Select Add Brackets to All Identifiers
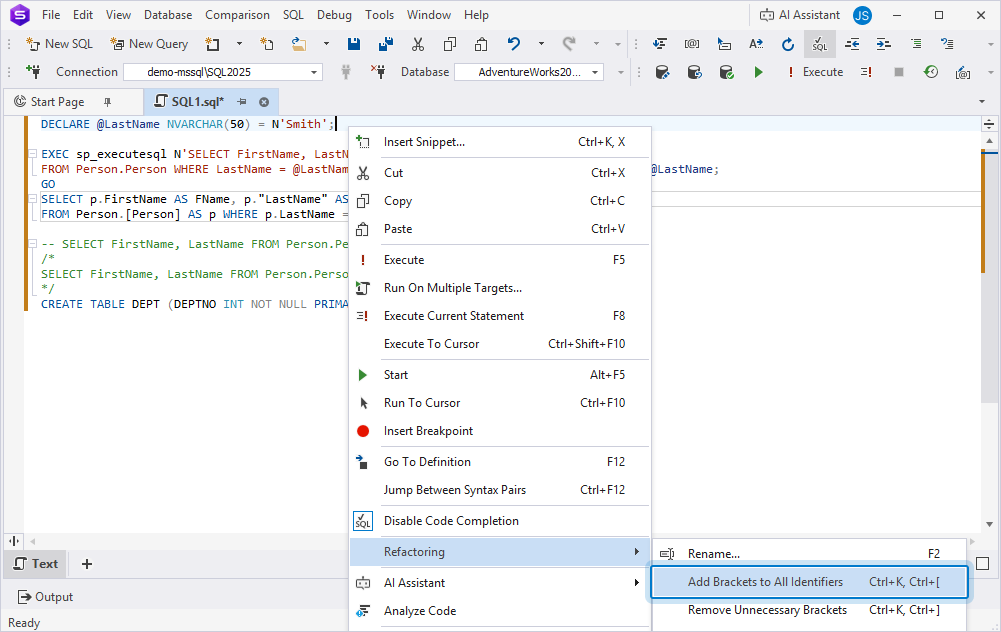1001x632 pixels. pos(809,582)
